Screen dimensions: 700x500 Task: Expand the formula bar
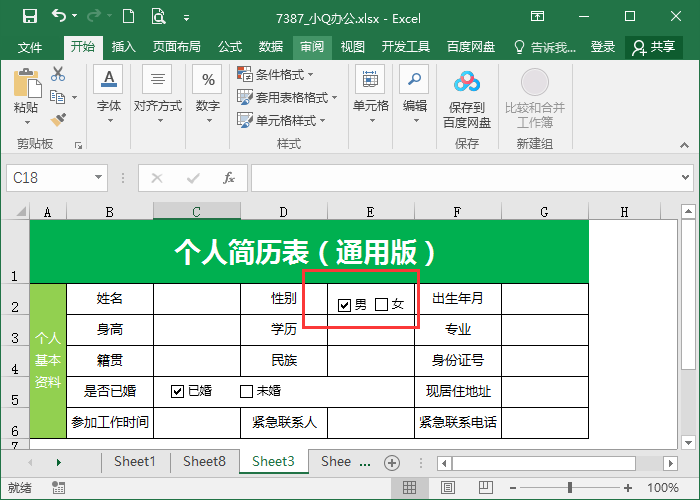click(x=686, y=178)
